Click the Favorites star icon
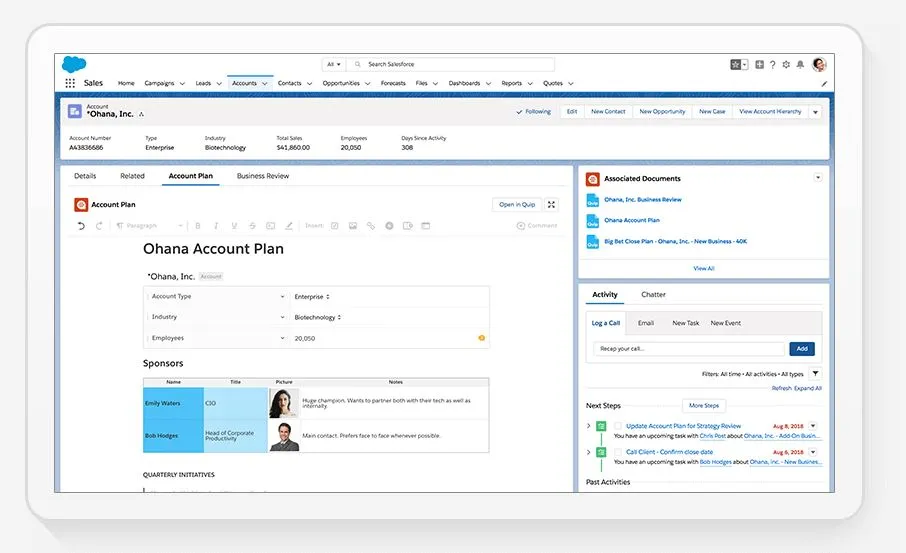This screenshot has width=906, height=553. (x=736, y=65)
